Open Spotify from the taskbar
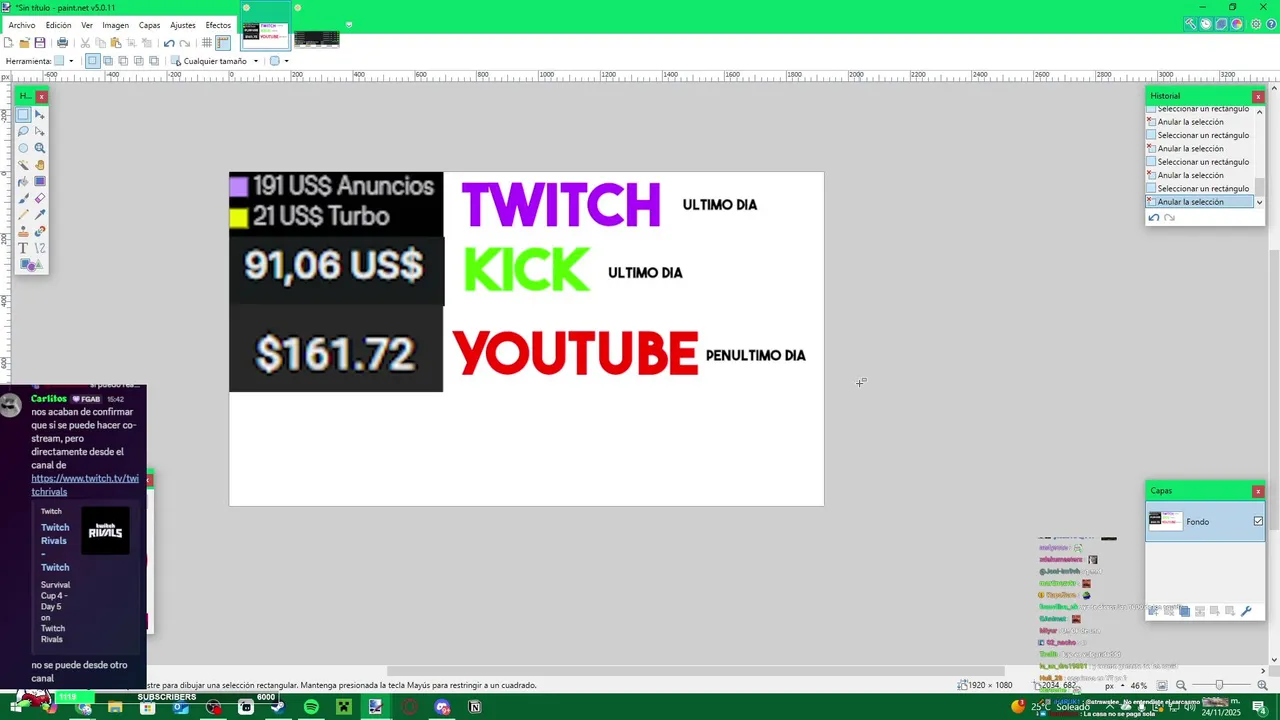The width and height of the screenshot is (1280, 720). 311,707
